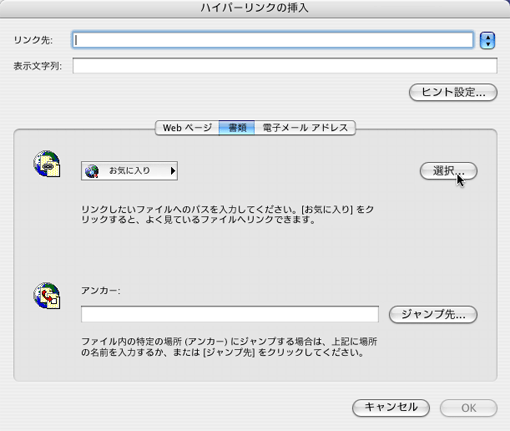The width and height of the screenshot is (510, 431).
Task: Focus the リンク先 text field
Action: (x=273, y=40)
